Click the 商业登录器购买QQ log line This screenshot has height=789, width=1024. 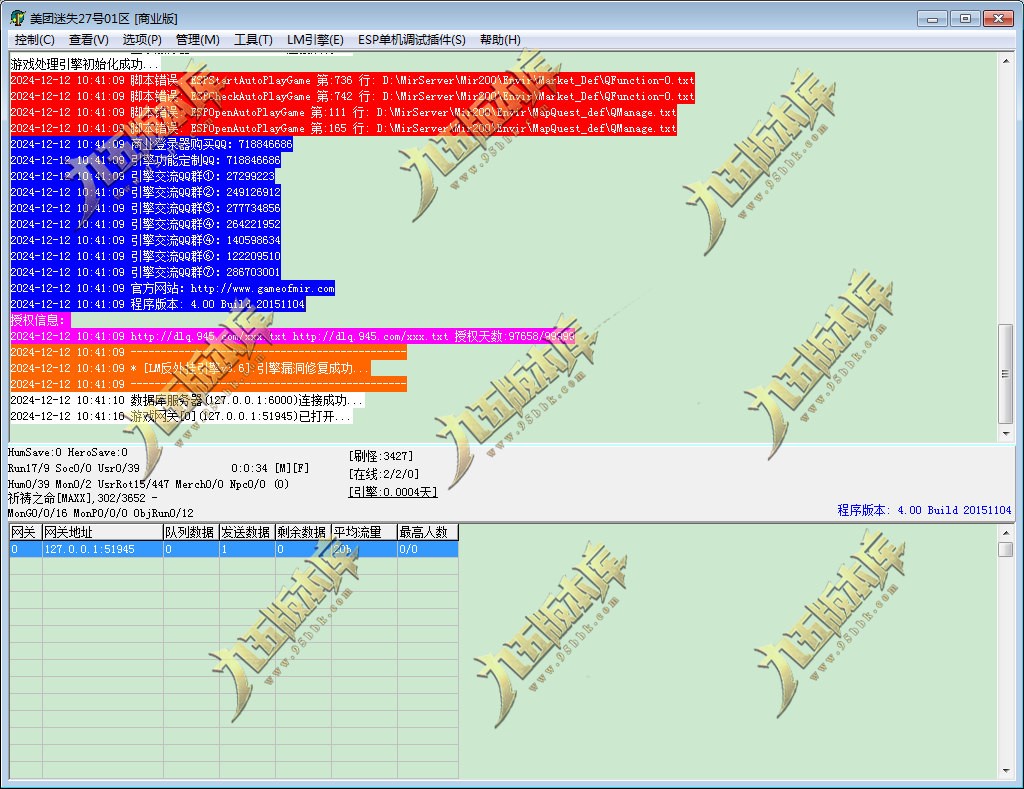pos(152,144)
